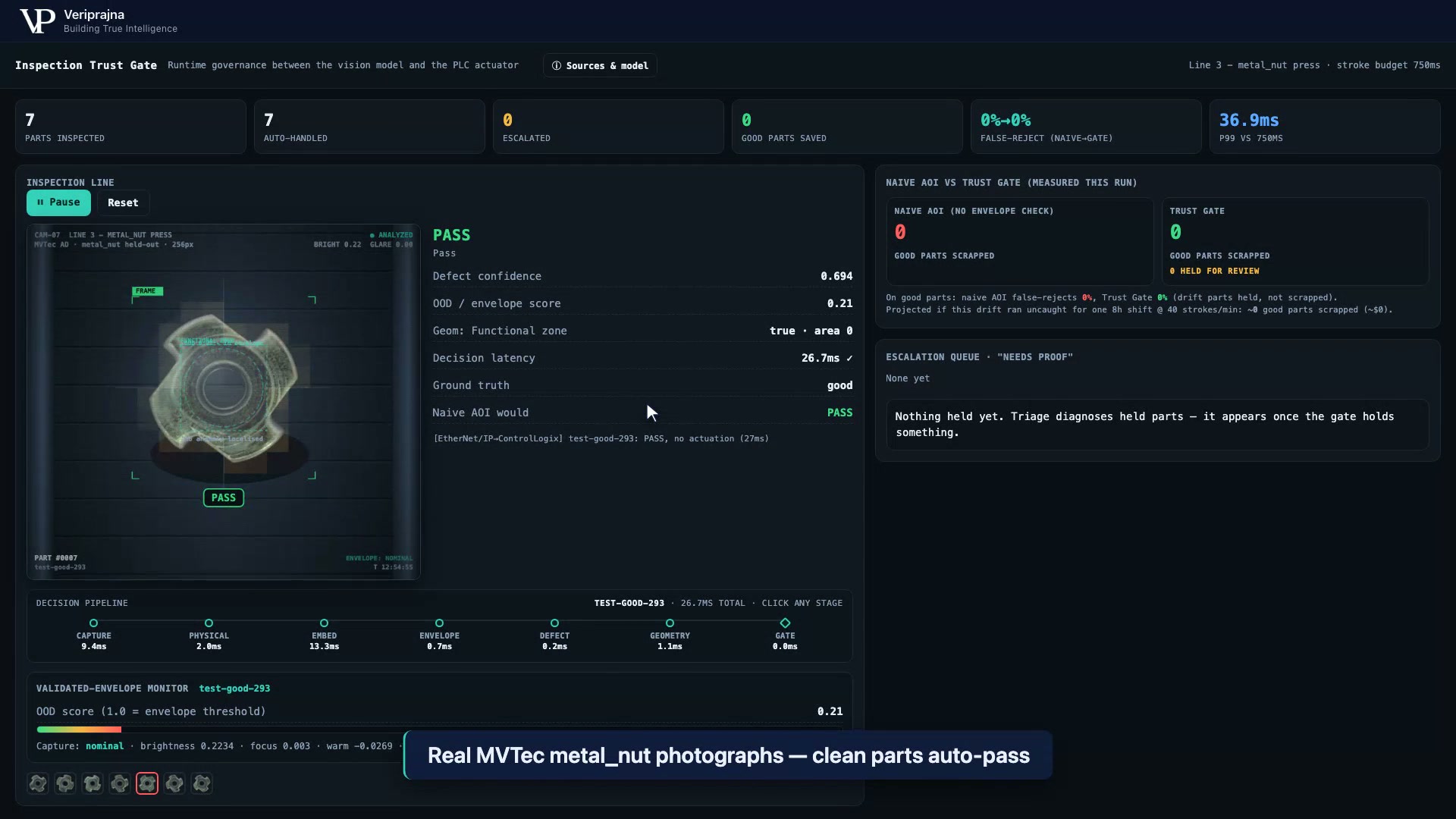This screenshot has height=819, width=1456.
Task: Click the ENVELOPE: NOMINAL overlay label
Action: pos(379,558)
